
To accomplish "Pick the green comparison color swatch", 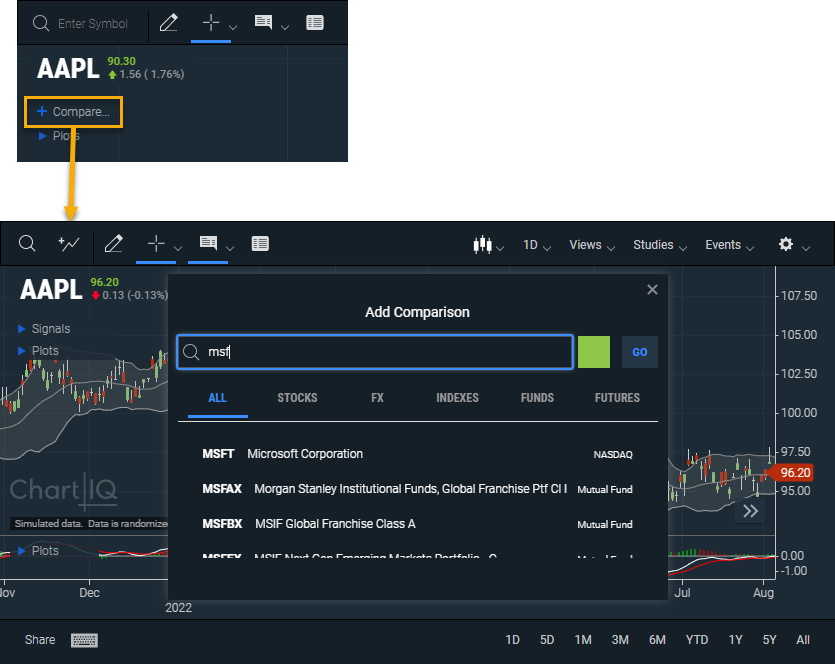I will (594, 352).
